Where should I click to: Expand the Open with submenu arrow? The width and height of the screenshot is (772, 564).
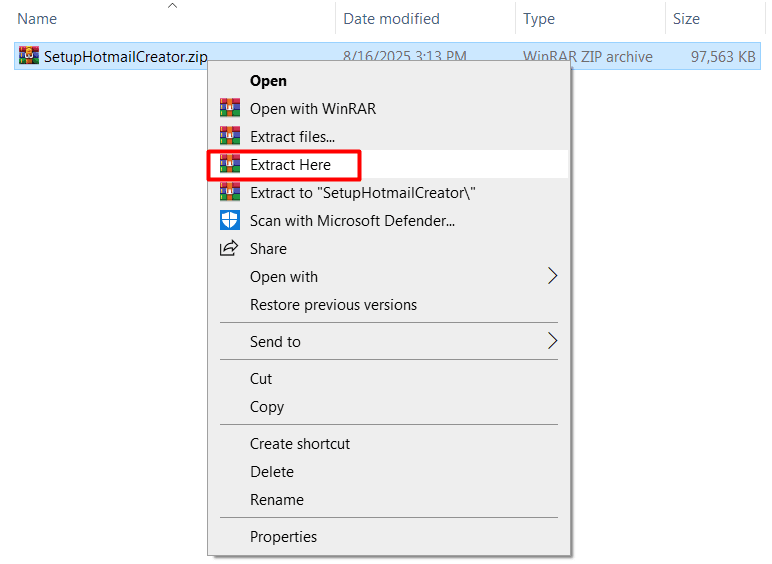552,276
